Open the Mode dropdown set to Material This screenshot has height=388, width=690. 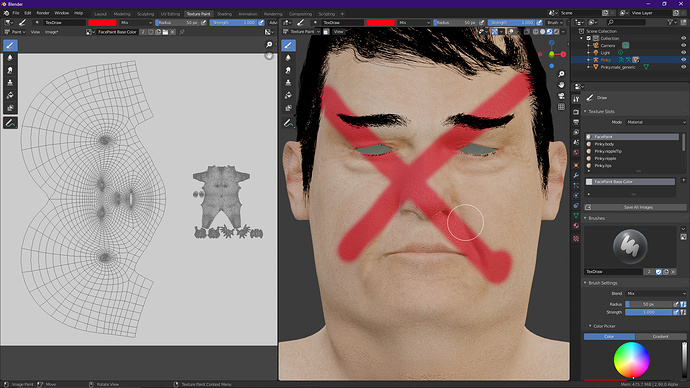point(656,122)
